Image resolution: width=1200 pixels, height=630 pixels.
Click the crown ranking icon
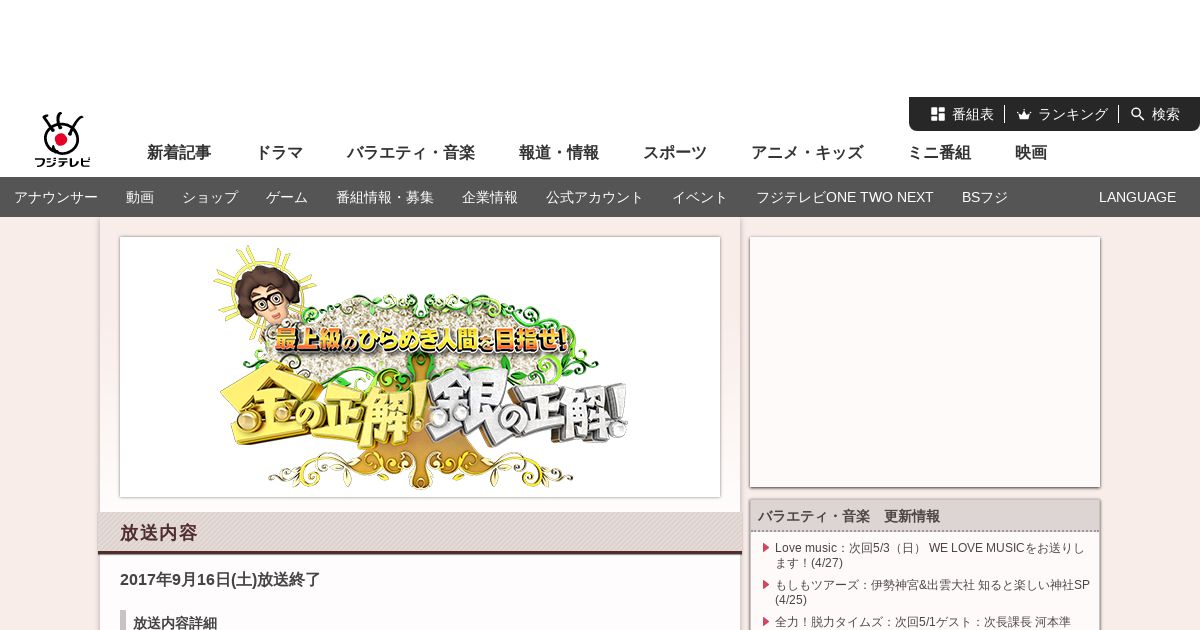1024,114
